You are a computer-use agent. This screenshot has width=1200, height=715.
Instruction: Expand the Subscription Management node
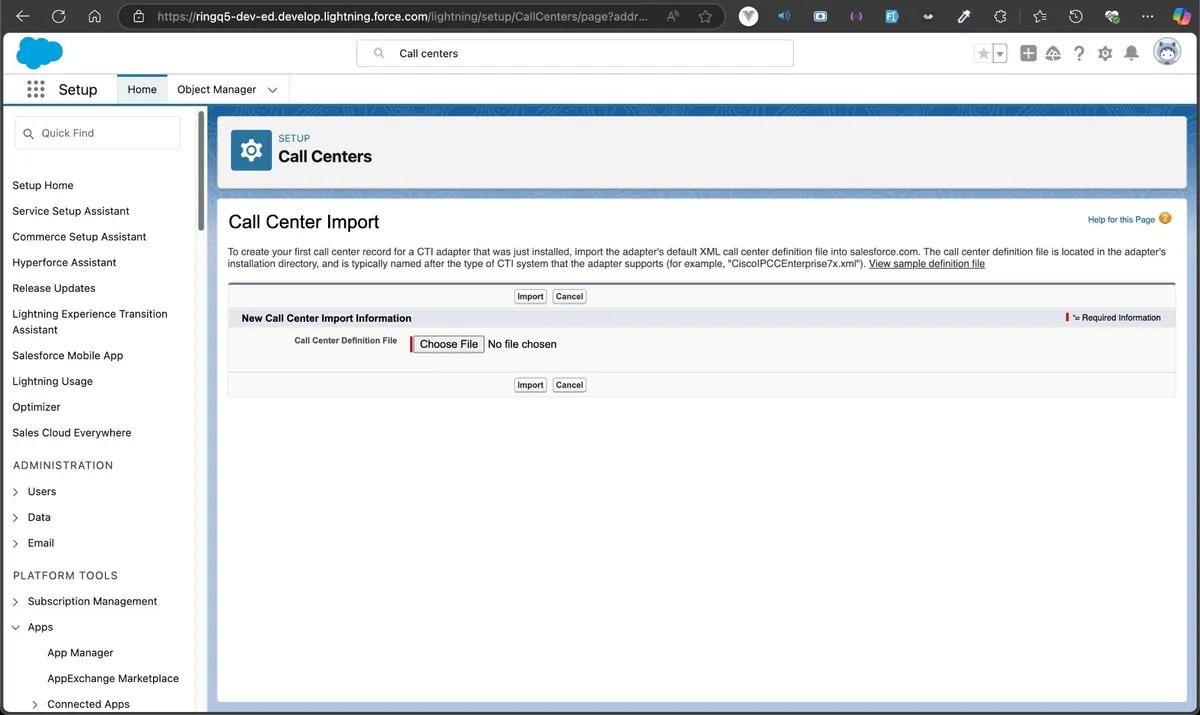tap(16, 602)
